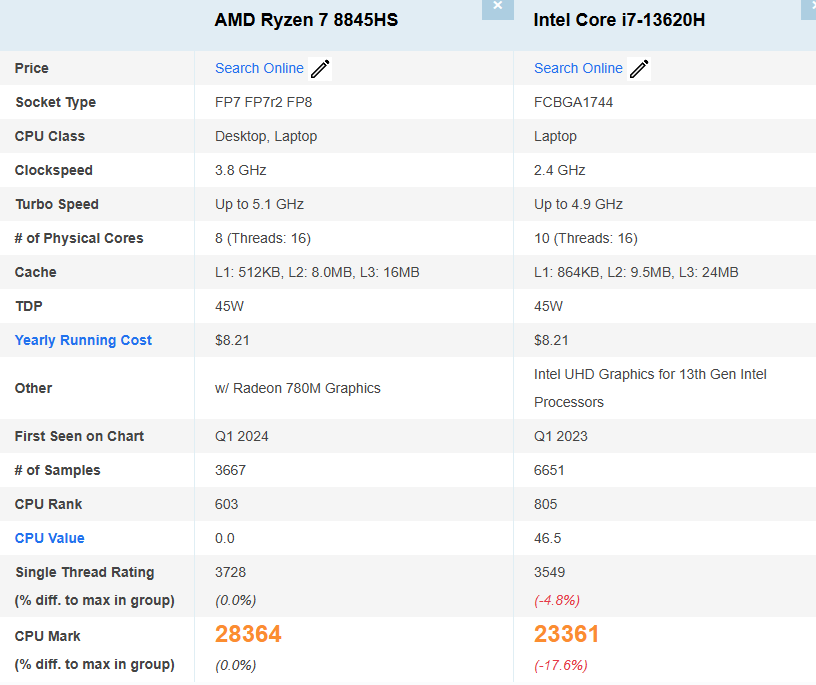Image resolution: width=816 pixels, height=685 pixels.
Task: Click the edit pencil icon for Core i7-13620H price
Action: tap(639, 69)
